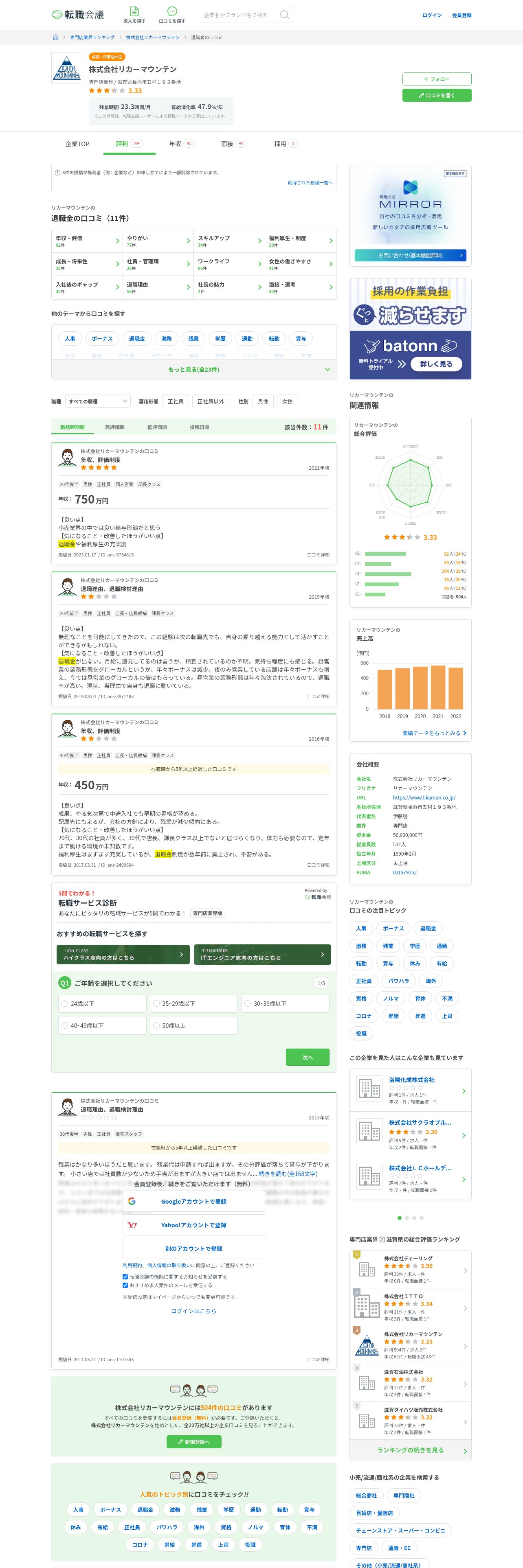Viewport: 523px width, 1568px height.
Task: Switch to 採用 tab
Action: 286,144
